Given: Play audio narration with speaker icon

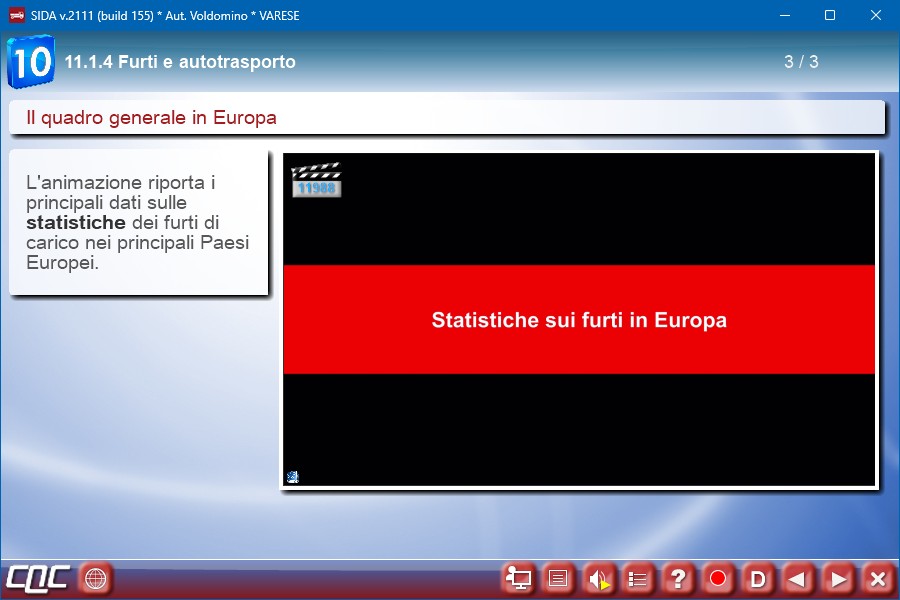Looking at the screenshot, I should point(598,578).
